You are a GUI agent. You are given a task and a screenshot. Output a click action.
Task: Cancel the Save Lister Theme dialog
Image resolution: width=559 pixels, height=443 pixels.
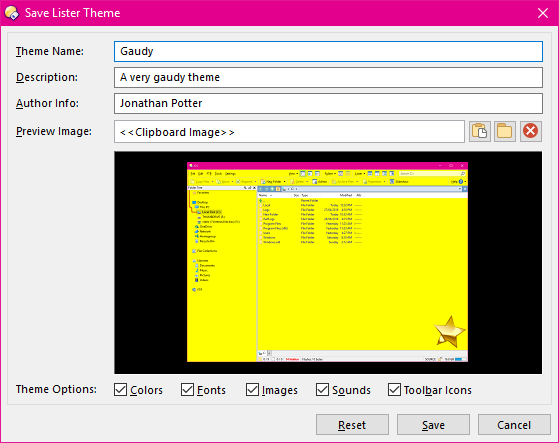coord(514,424)
